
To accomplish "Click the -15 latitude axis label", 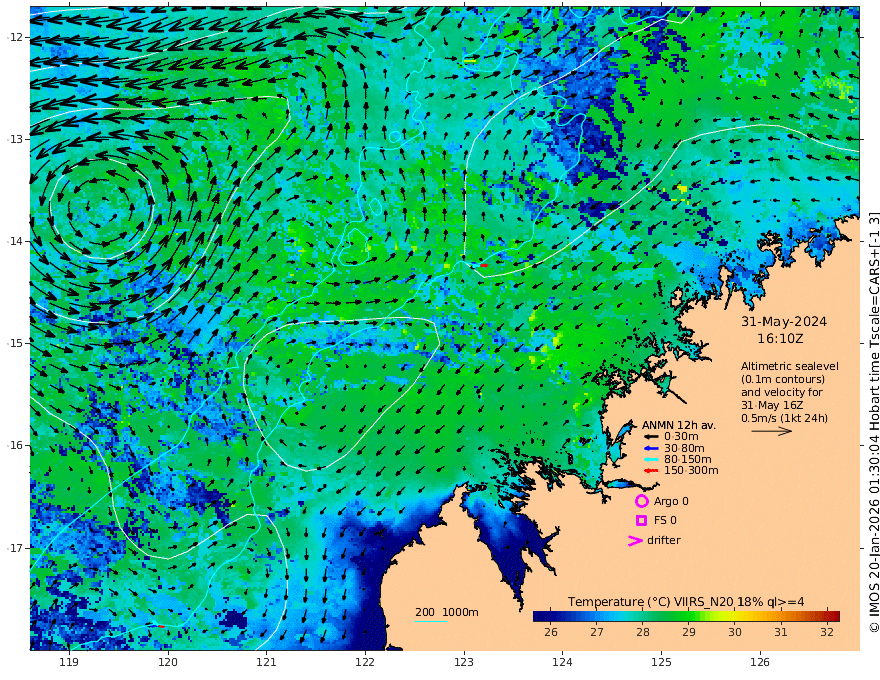I will click(15, 343).
